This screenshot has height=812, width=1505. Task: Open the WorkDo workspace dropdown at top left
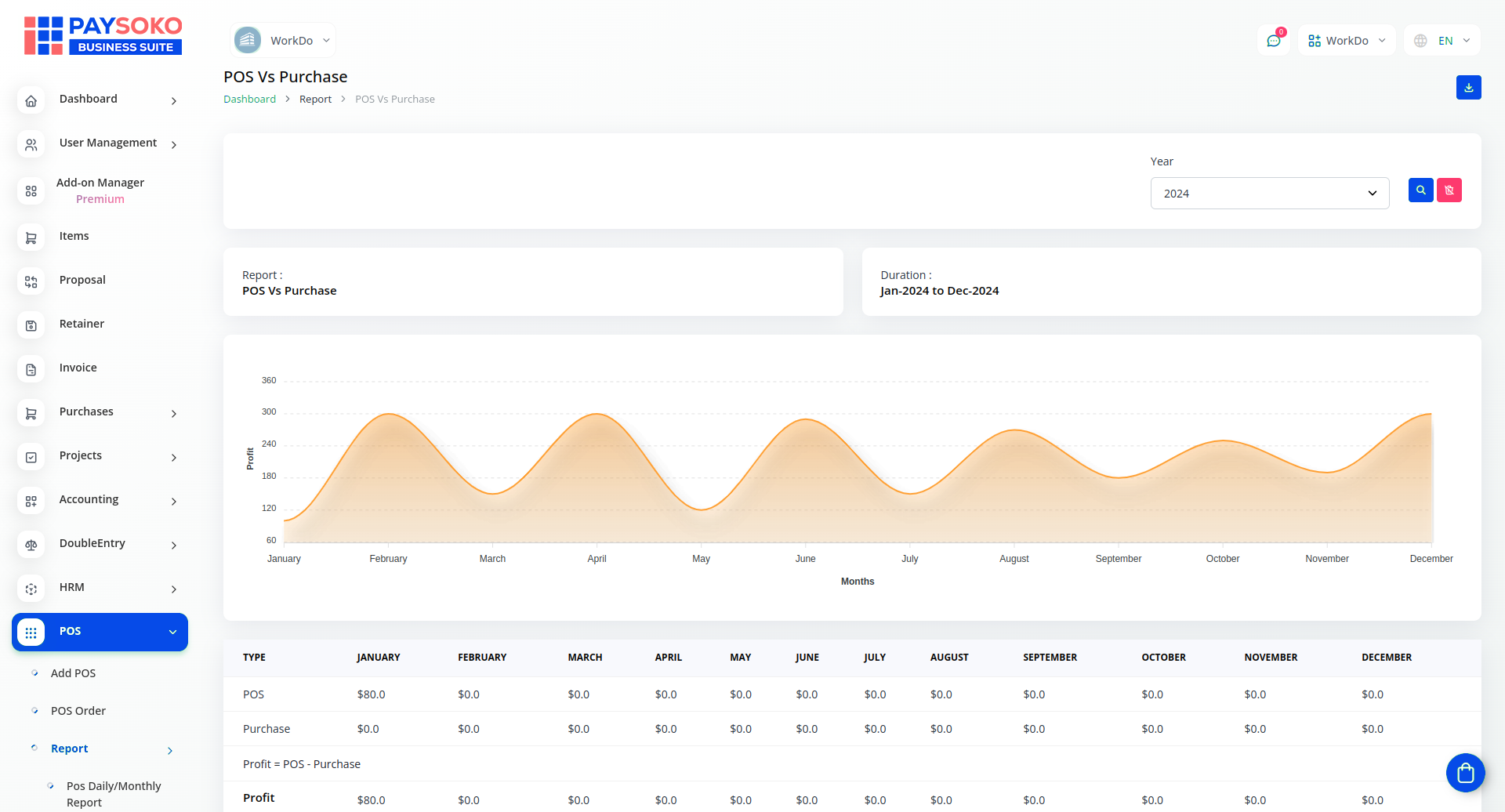[283, 41]
